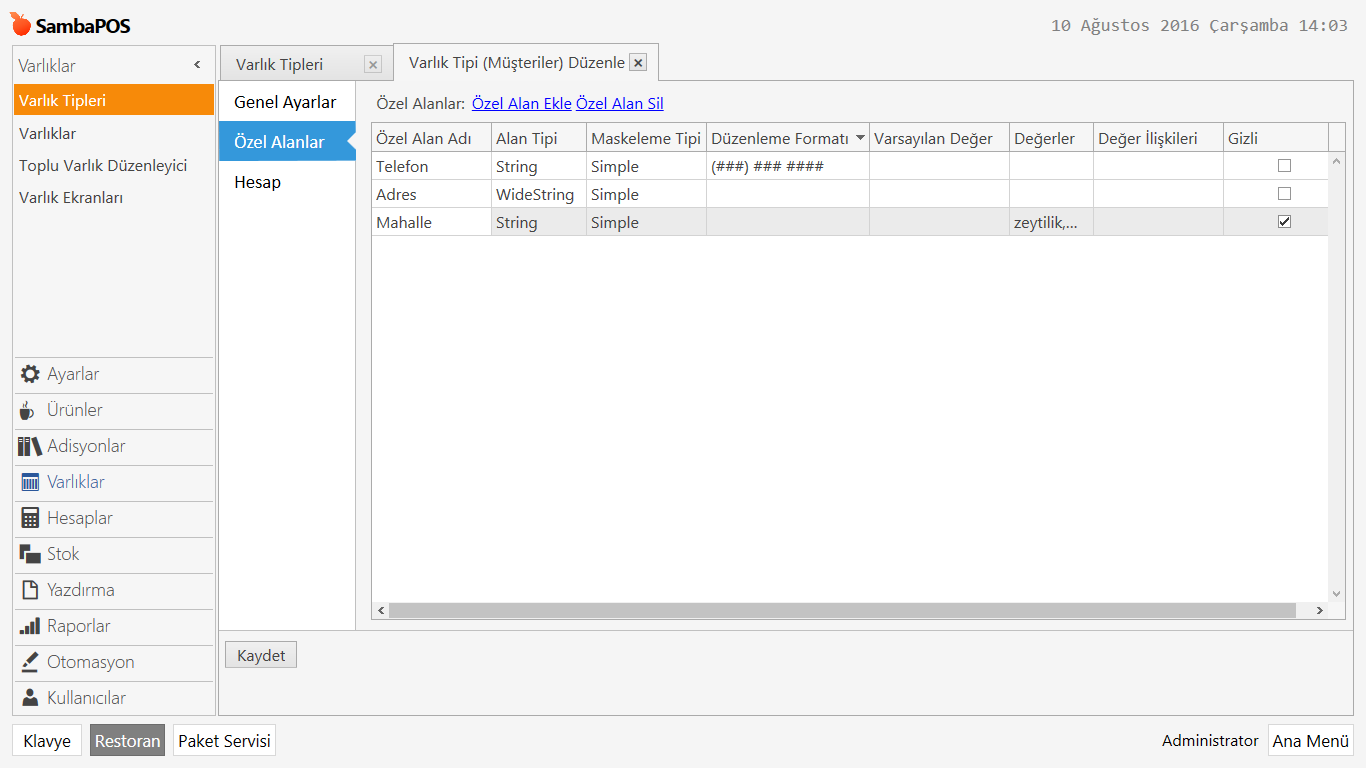Screen dimensions: 1366x768
Task: Toggle Gizli checkbox for Telefon row
Action: (x=1284, y=166)
